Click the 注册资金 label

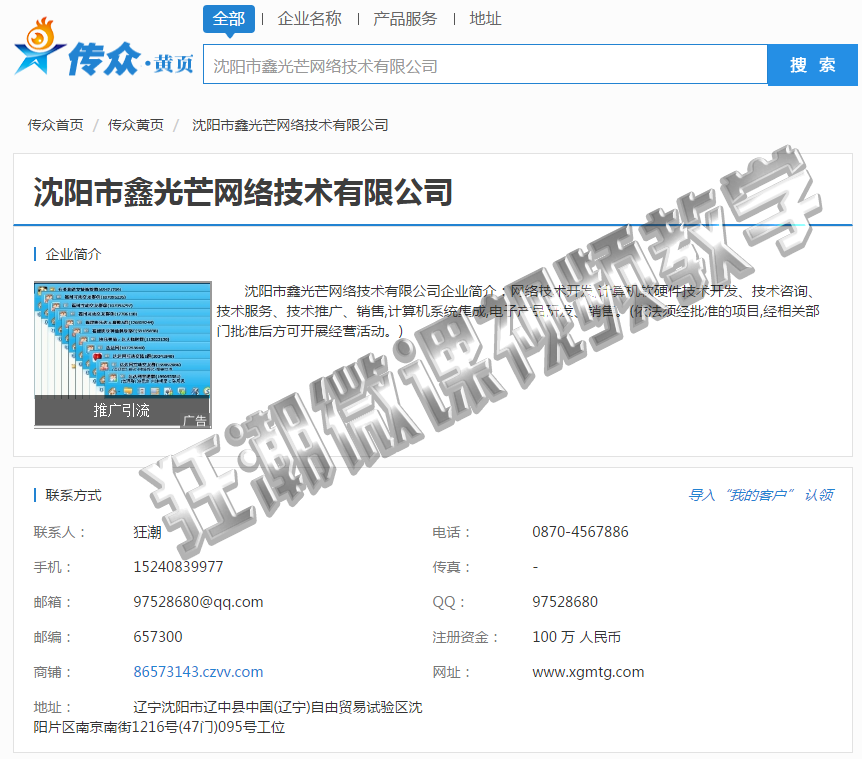click(465, 637)
